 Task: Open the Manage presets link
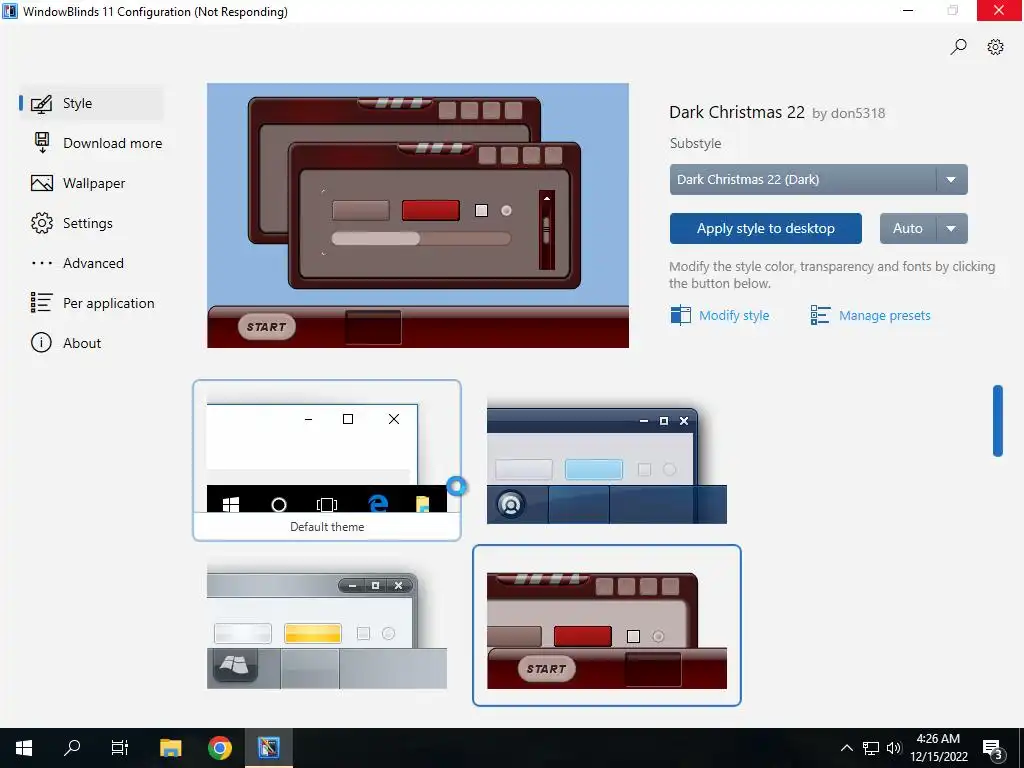[x=884, y=315]
